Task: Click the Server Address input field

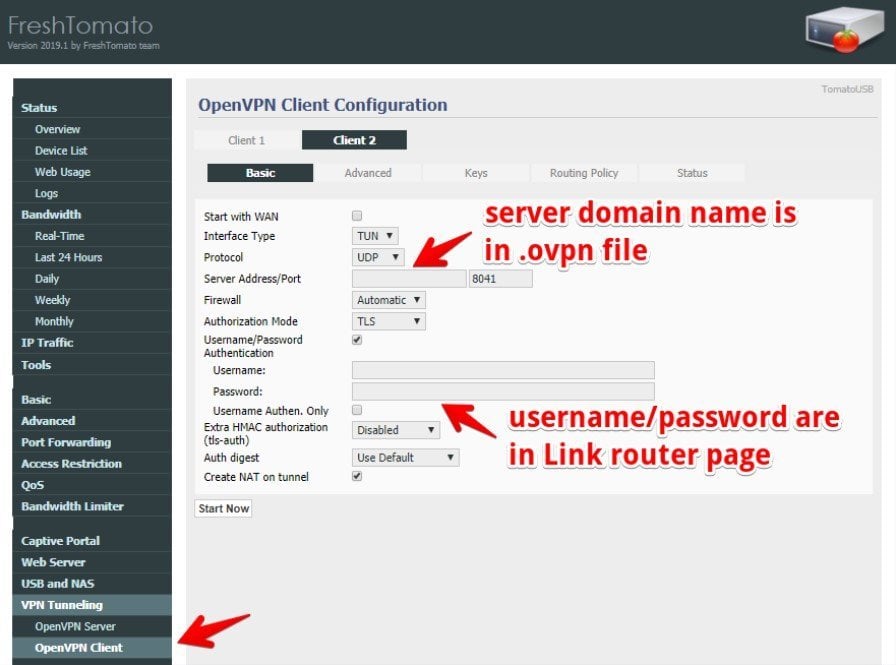Action: (409, 279)
